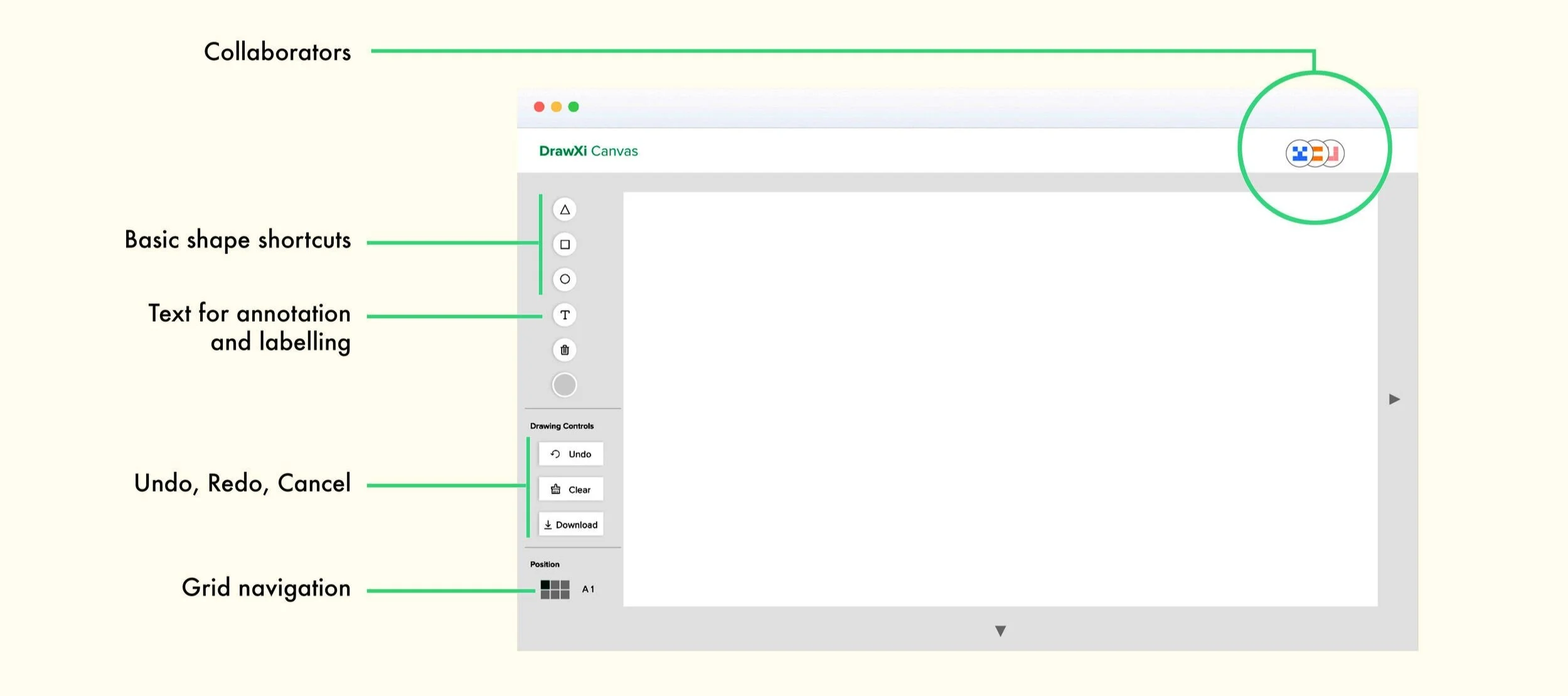Click the Clear button

570,490
